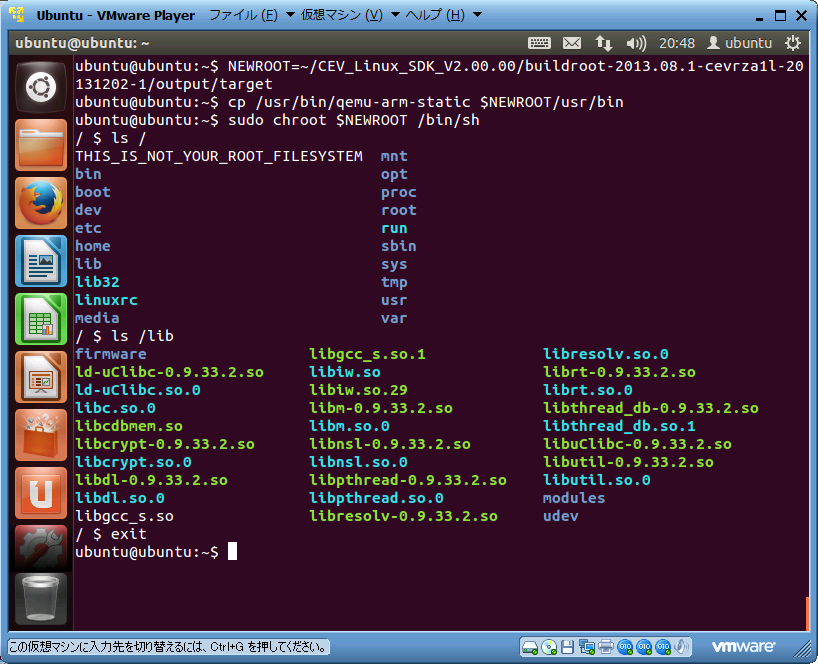Click the VMware network adapter status icon

pyautogui.click(x=586, y=647)
